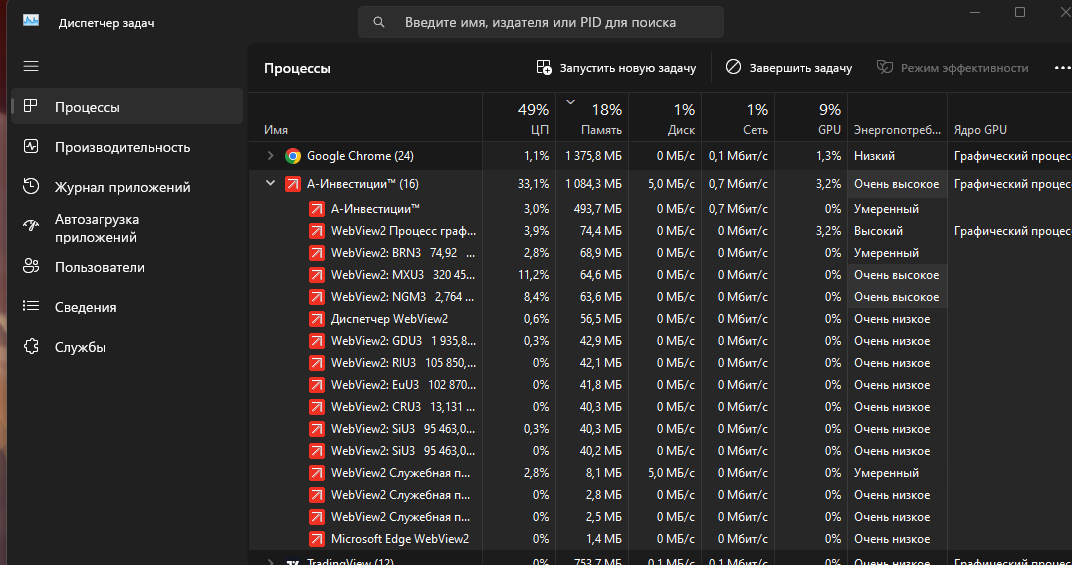This screenshot has width=1072, height=565.
Task: Open the hamburger navigation menu
Action: pyautogui.click(x=31, y=66)
